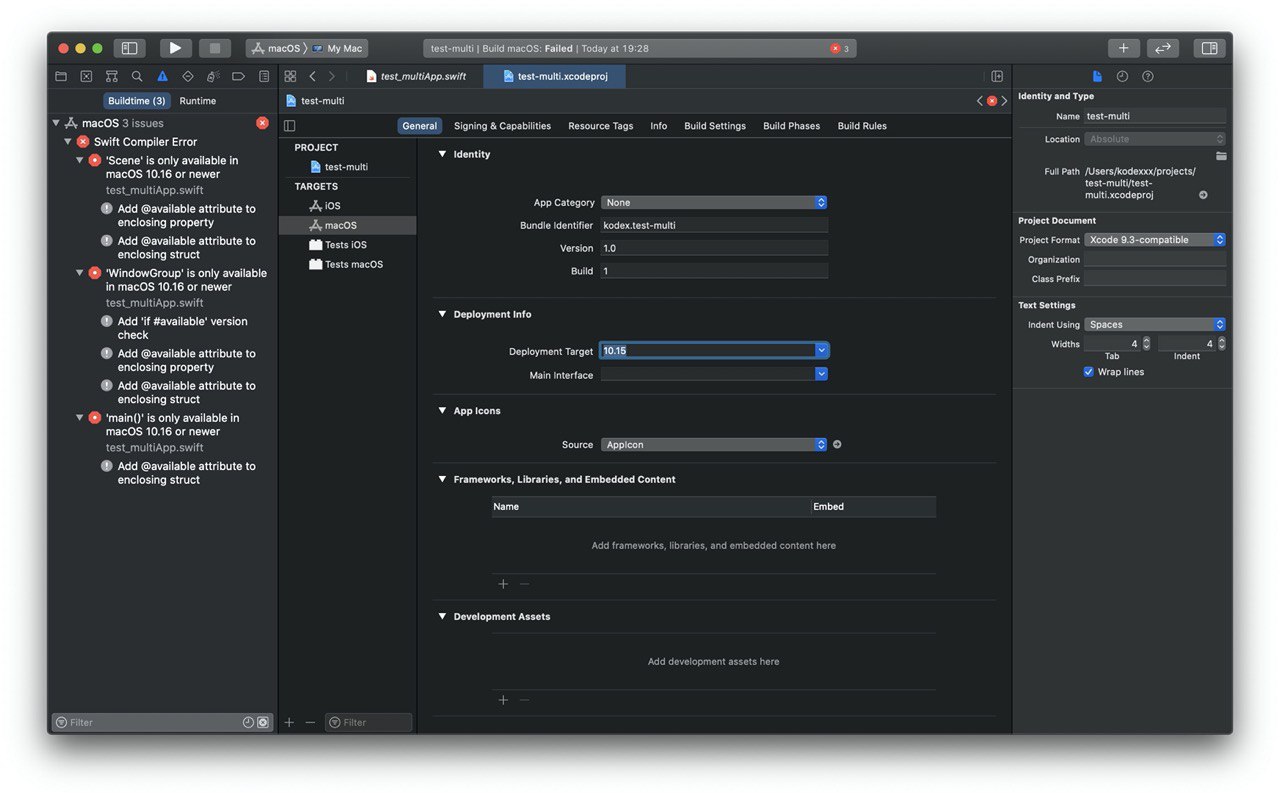The width and height of the screenshot is (1280, 797).
Task: Choose location folder icon in inspector
Action: tap(1221, 156)
